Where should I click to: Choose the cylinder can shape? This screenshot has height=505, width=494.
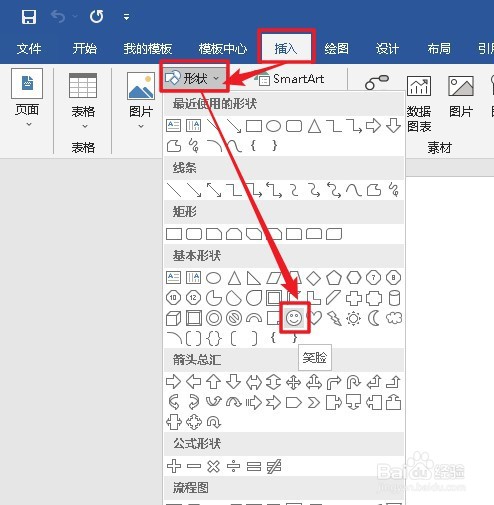(394, 298)
